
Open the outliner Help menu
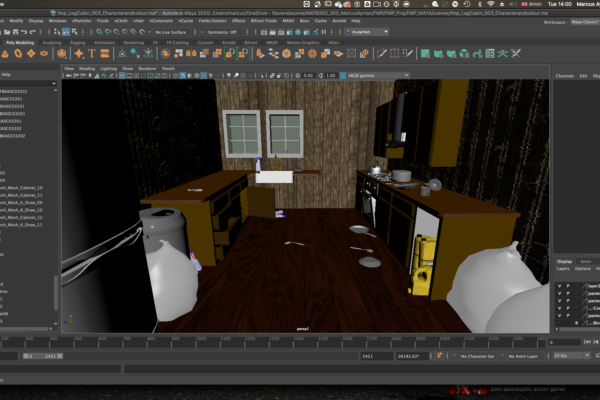pos(6,75)
